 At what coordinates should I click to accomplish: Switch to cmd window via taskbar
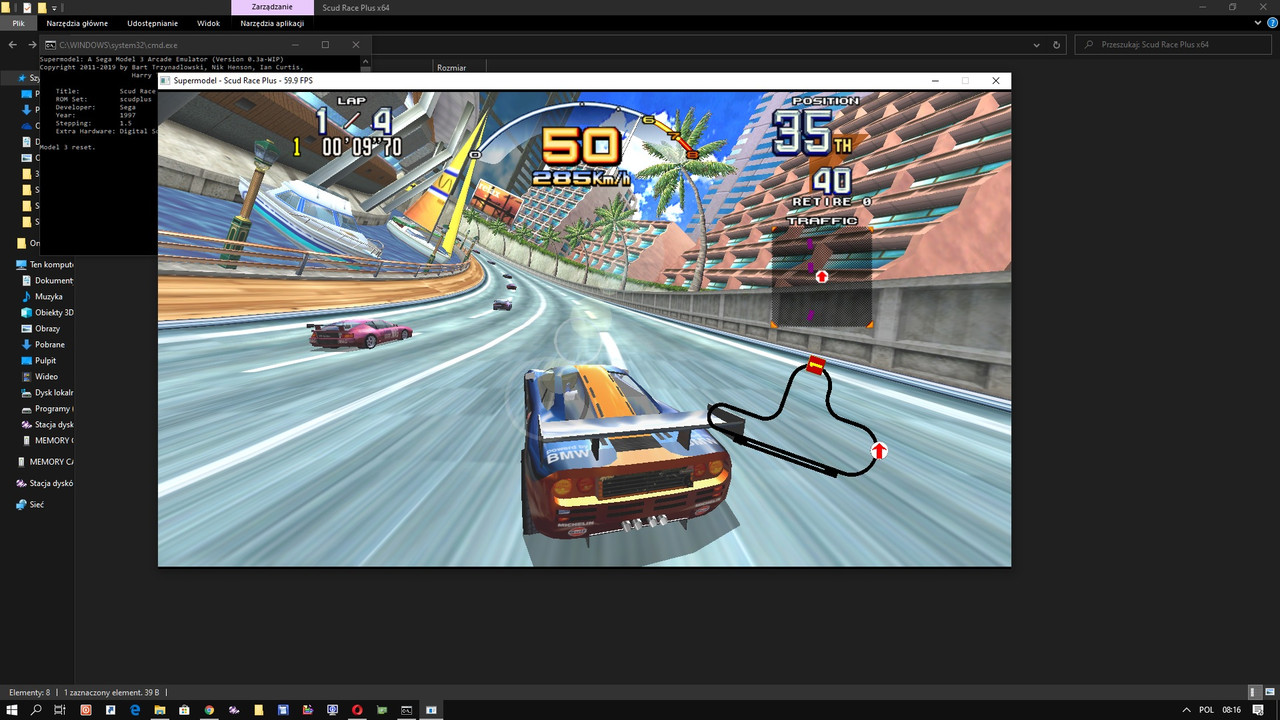coord(406,710)
